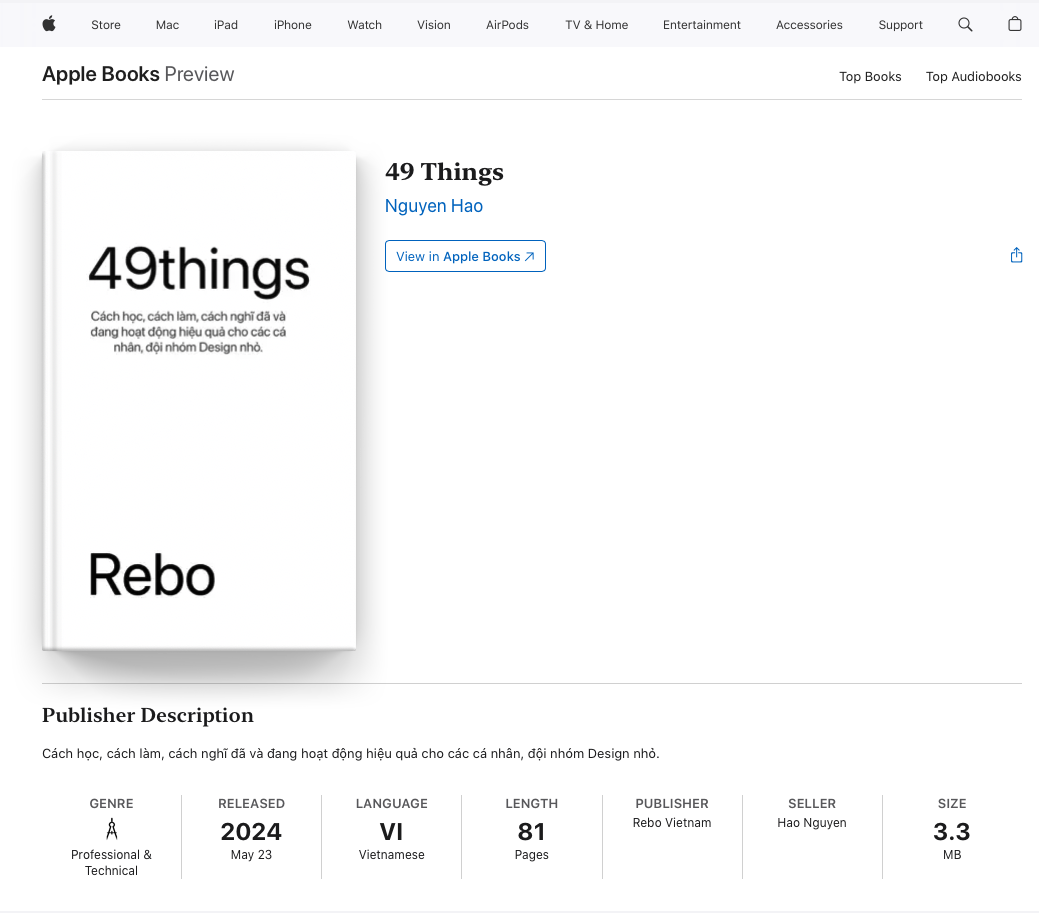The height and width of the screenshot is (913, 1039).
Task: Click the Apple logo icon
Action: 49,25
